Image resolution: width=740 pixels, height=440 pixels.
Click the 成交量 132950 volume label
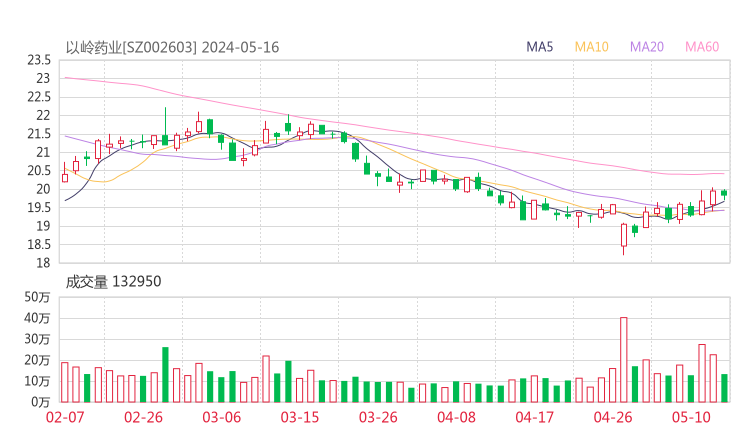pyautogui.click(x=113, y=282)
